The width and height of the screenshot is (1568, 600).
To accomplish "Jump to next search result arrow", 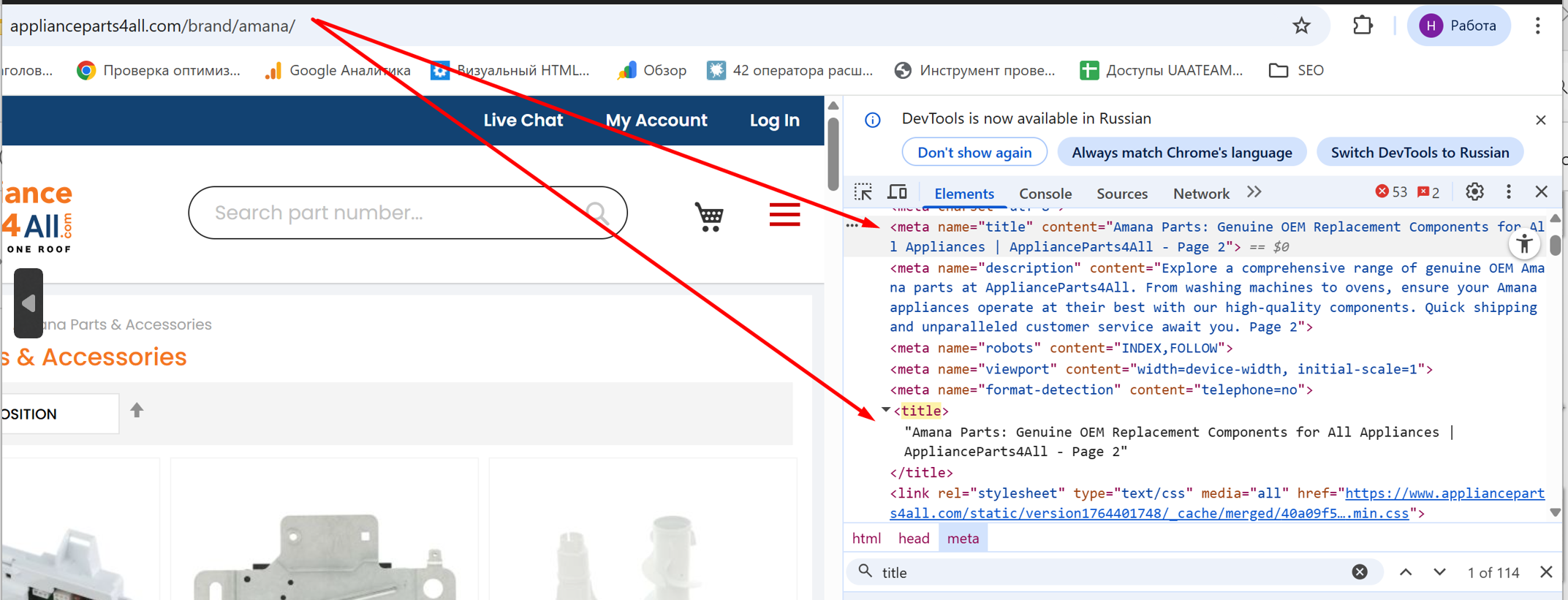I will [1439, 572].
